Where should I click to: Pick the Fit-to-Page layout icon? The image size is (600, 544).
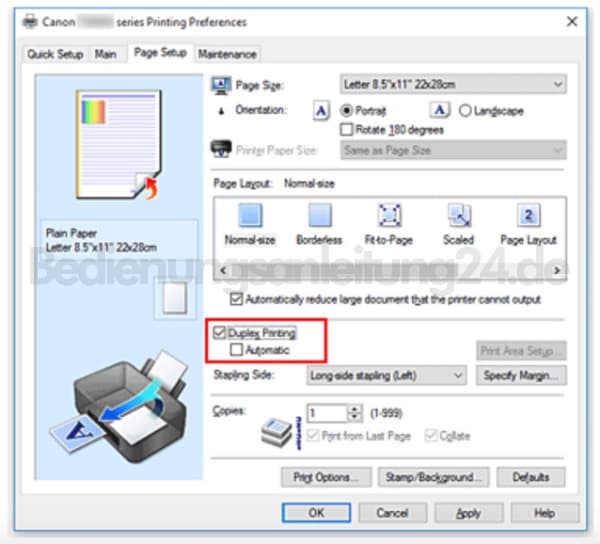(x=389, y=215)
